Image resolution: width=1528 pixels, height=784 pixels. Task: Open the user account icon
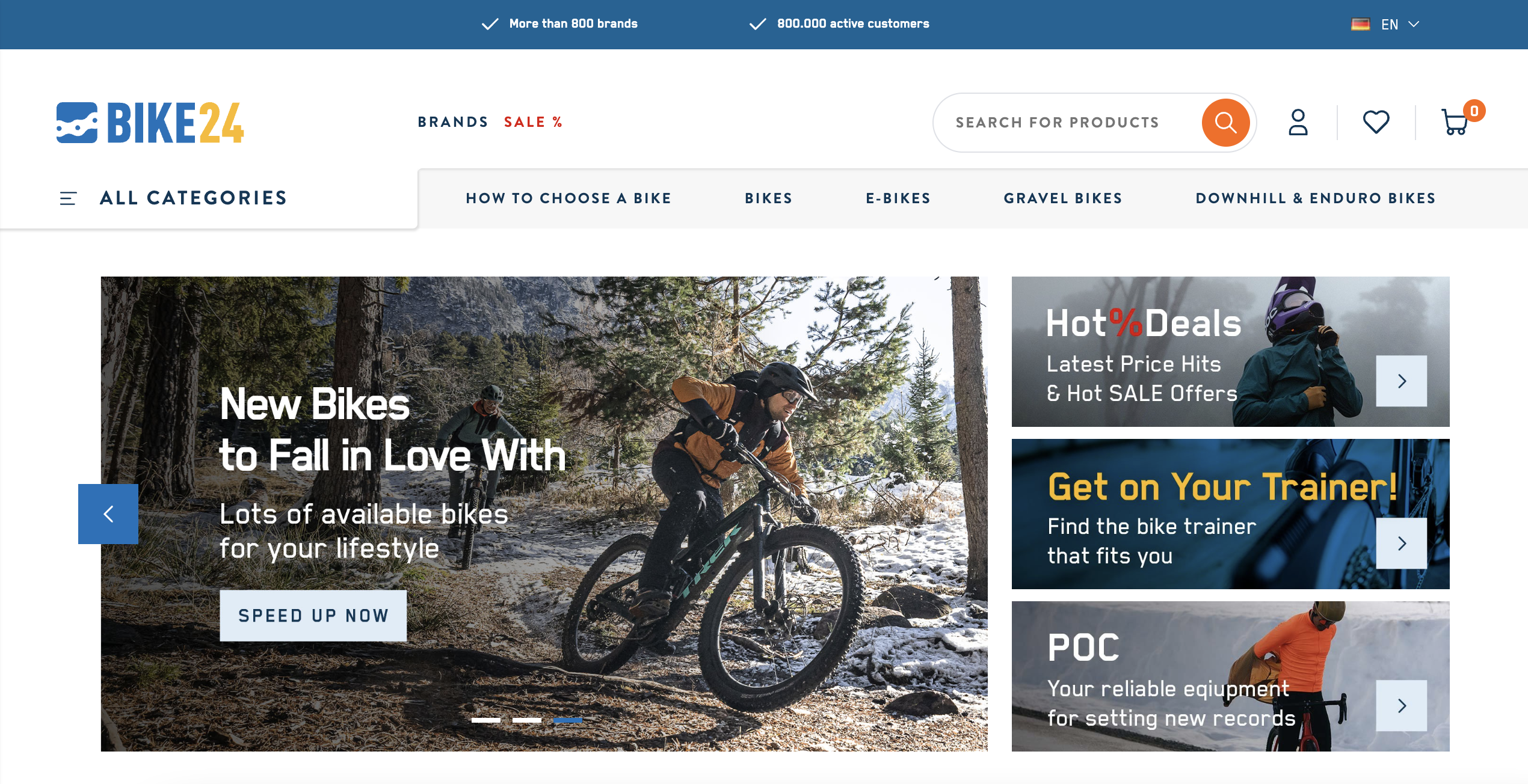[1298, 123]
